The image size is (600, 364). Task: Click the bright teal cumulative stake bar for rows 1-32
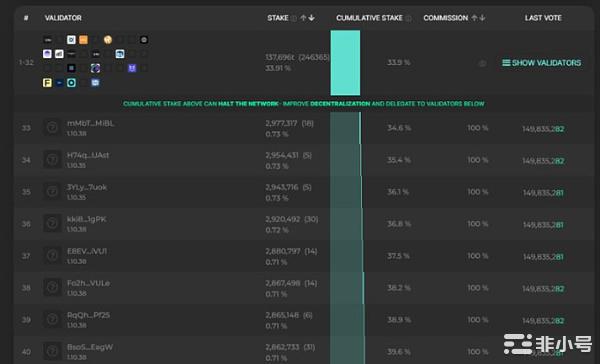[345, 63]
